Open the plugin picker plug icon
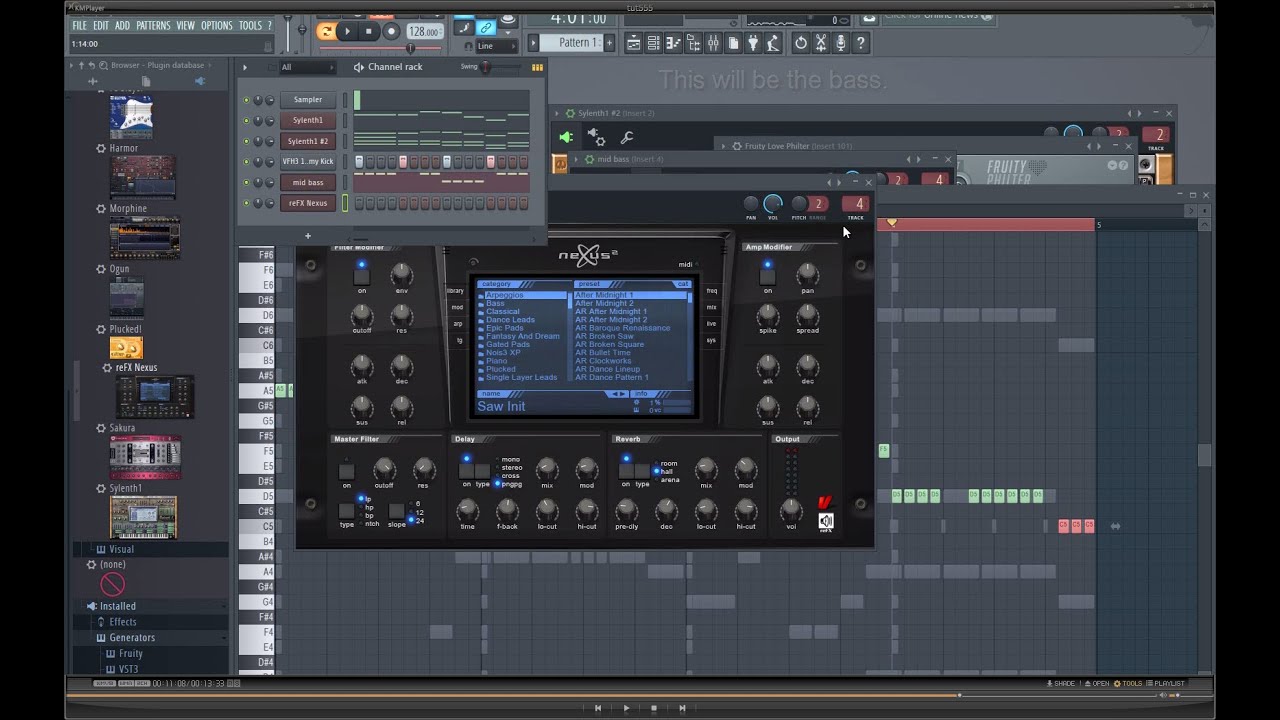The height and width of the screenshot is (720, 1280). (753, 43)
